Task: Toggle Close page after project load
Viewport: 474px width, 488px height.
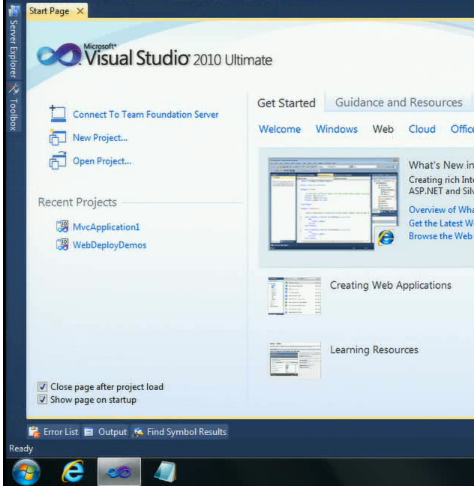Action: pos(42,387)
